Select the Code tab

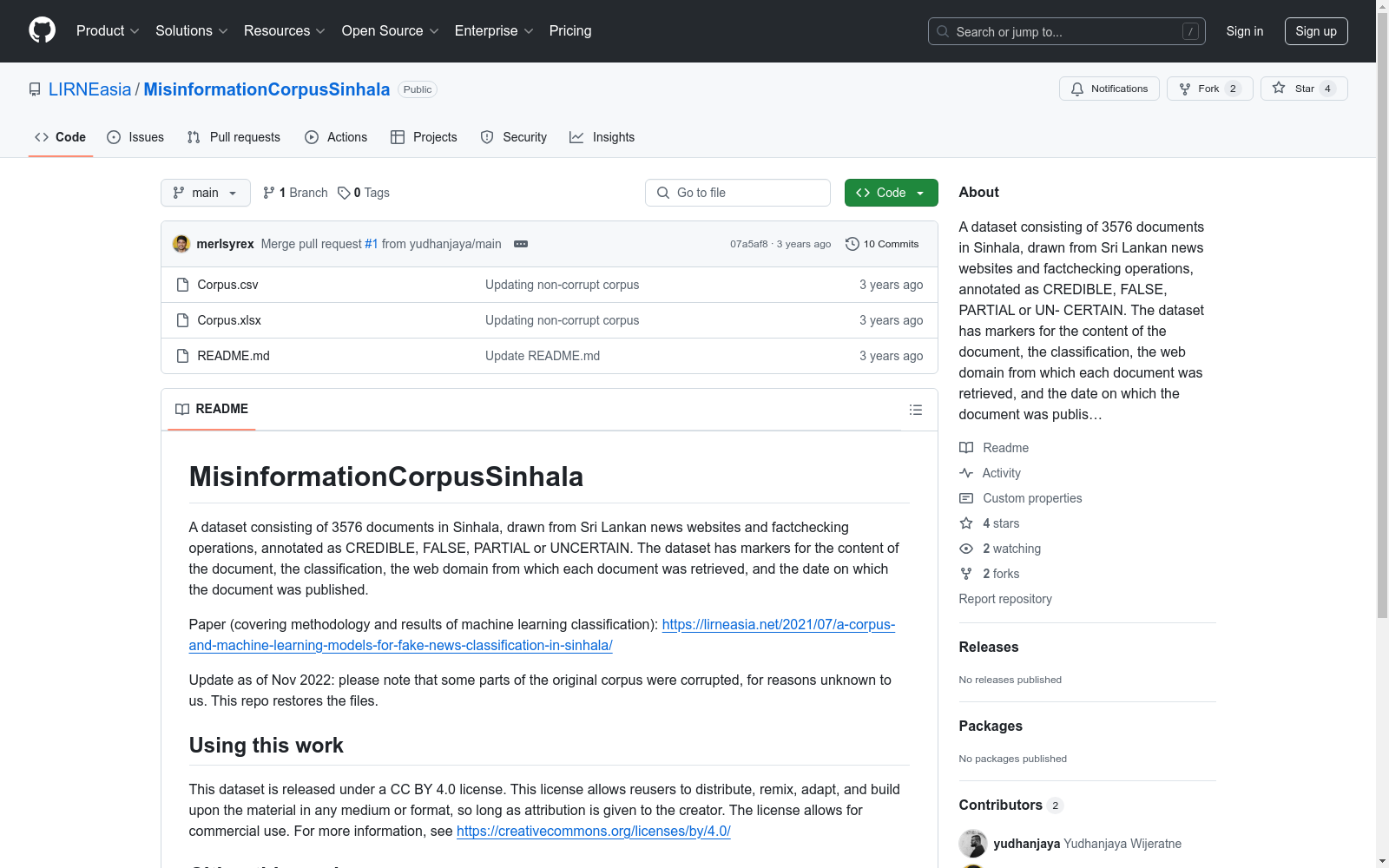(61, 137)
